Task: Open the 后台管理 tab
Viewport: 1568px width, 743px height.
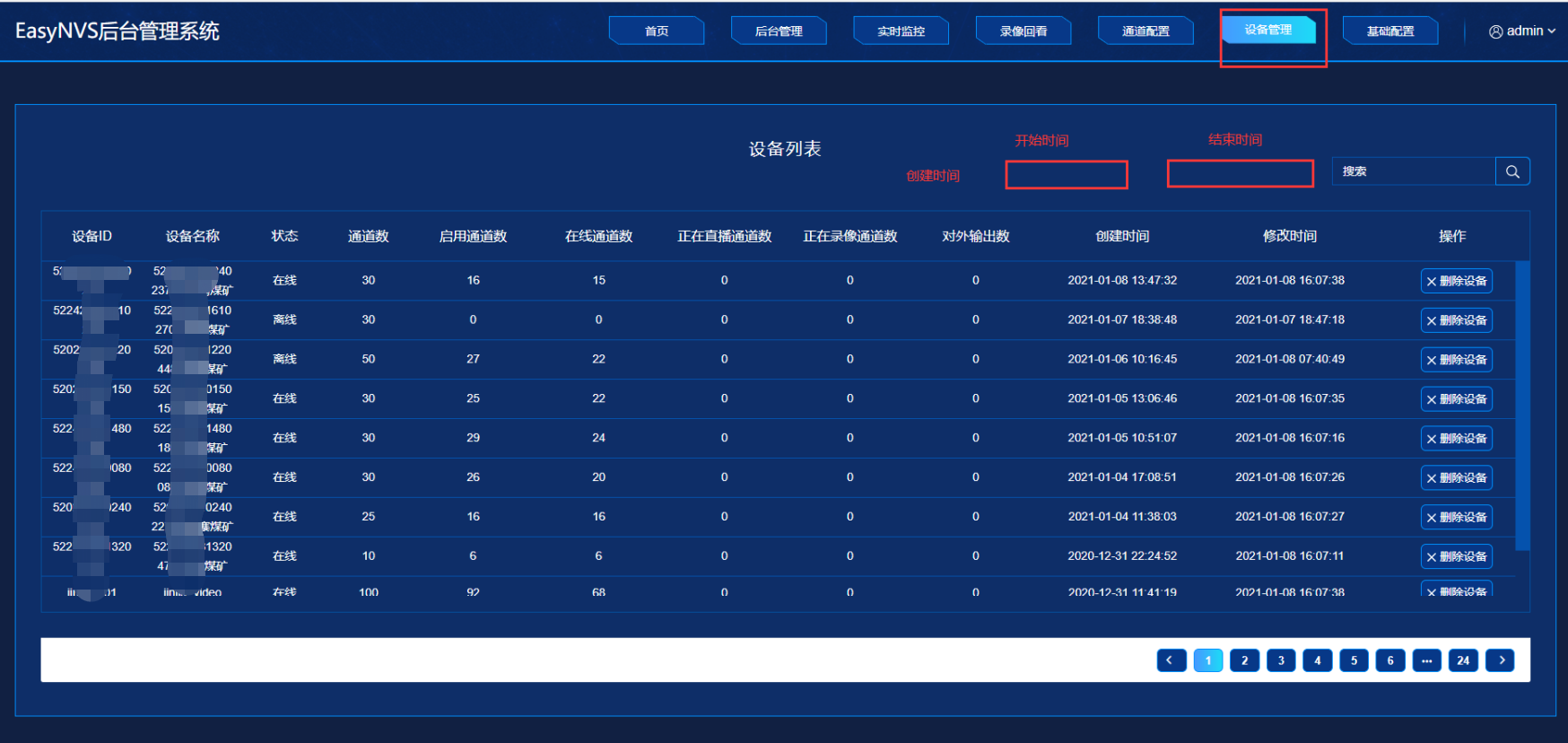Action: click(x=779, y=31)
